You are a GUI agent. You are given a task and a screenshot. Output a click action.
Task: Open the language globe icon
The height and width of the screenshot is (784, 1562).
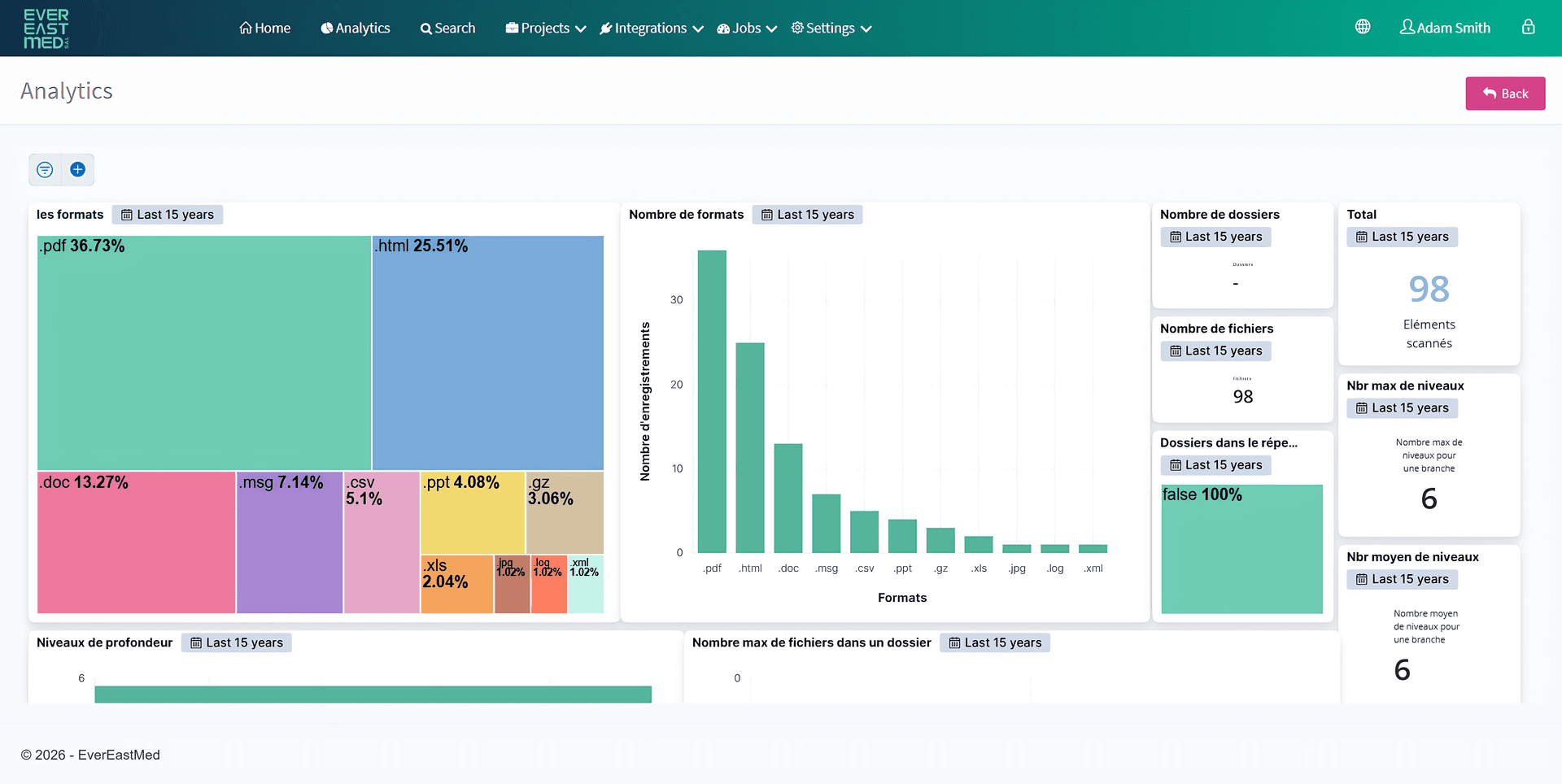pyautogui.click(x=1363, y=27)
